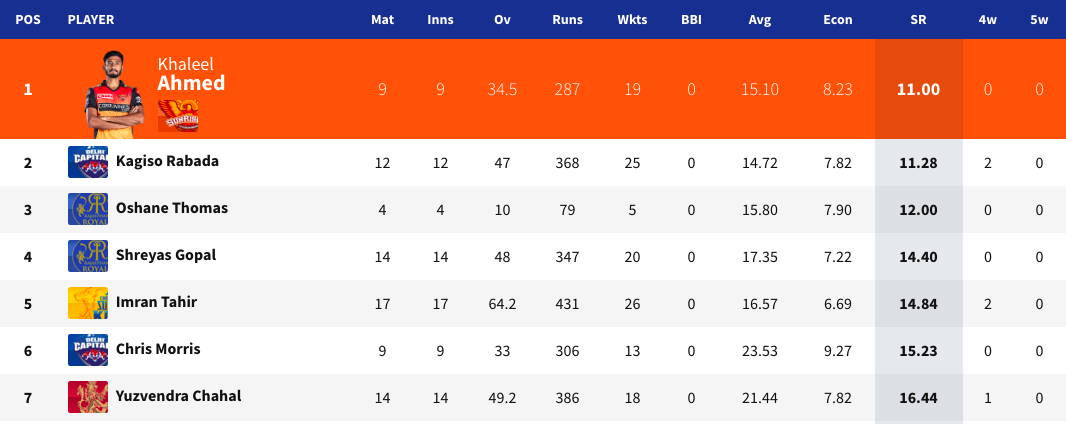Open Kagiso Rabada's player profile
1066x424 pixels.
click(x=167, y=161)
